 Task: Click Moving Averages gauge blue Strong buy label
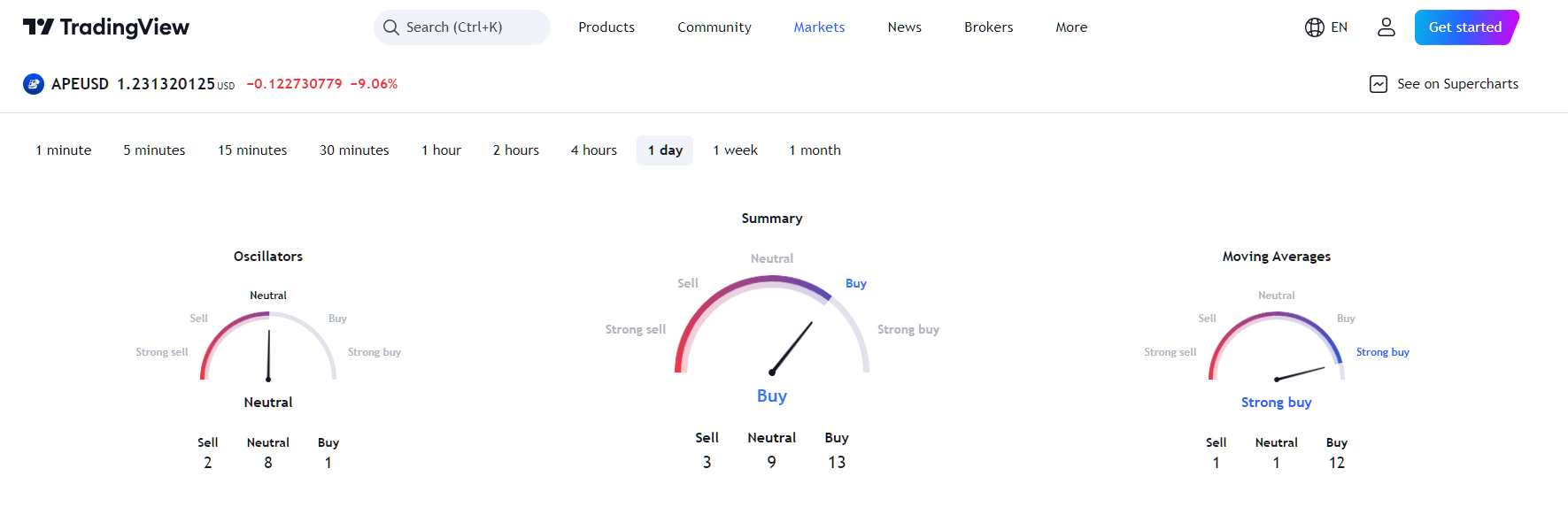coord(1383,352)
